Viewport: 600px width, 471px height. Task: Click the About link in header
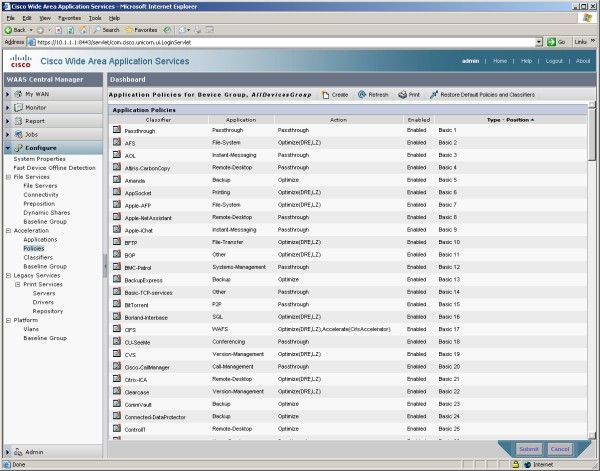coord(583,61)
